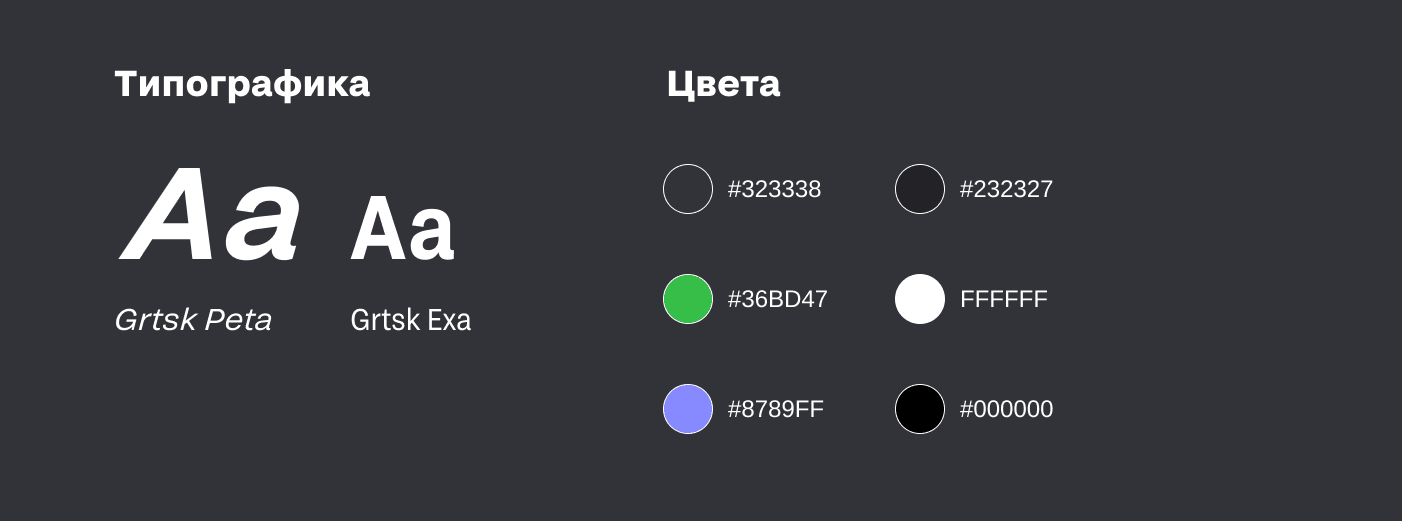Screen dimensions: 1402x521
Task: Select the purple #8789FF color circle
Action: 688,409
